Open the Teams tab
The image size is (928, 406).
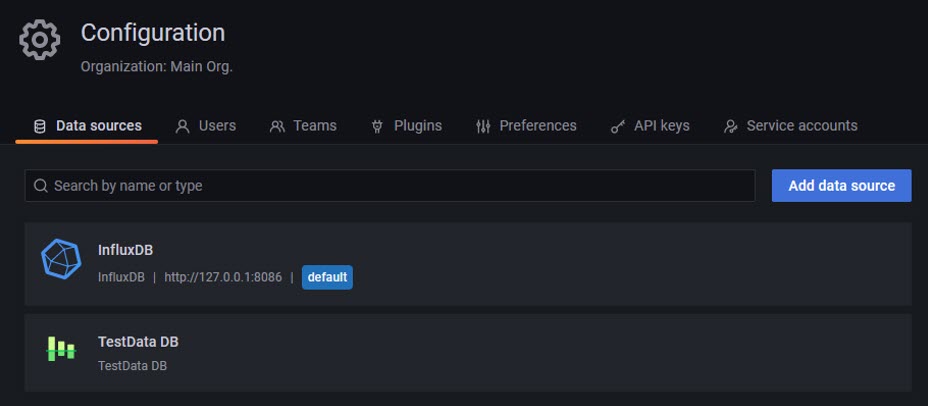pyautogui.click(x=303, y=126)
